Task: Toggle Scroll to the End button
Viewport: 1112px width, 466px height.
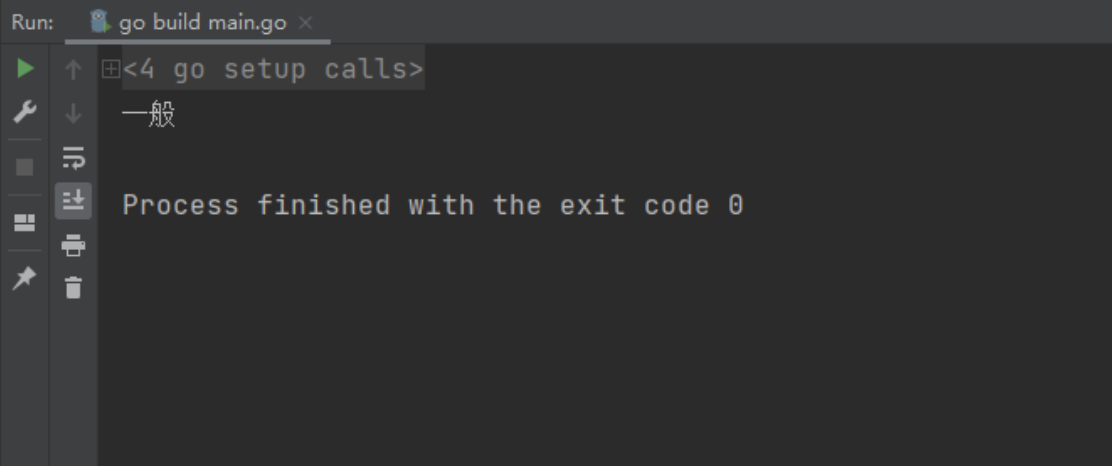Action: click(73, 201)
